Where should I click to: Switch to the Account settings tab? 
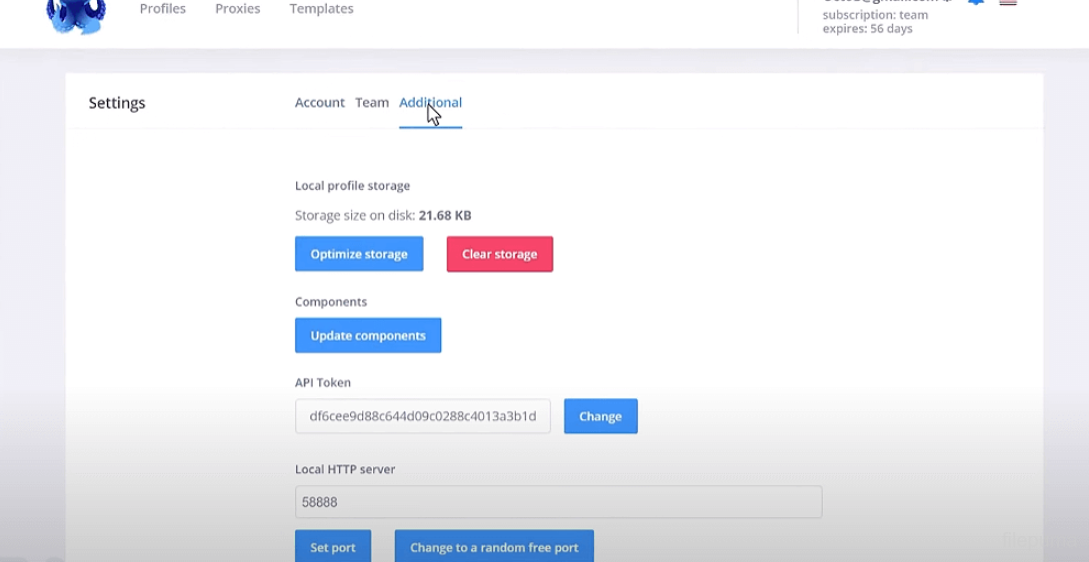pos(319,103)
